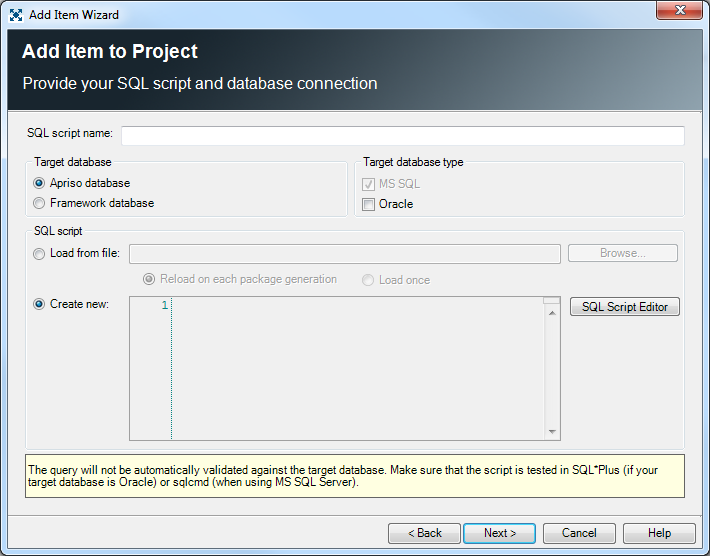Click the script area scroll down arrow
Viewport: 710px width, 556px height.
[552, 431]
